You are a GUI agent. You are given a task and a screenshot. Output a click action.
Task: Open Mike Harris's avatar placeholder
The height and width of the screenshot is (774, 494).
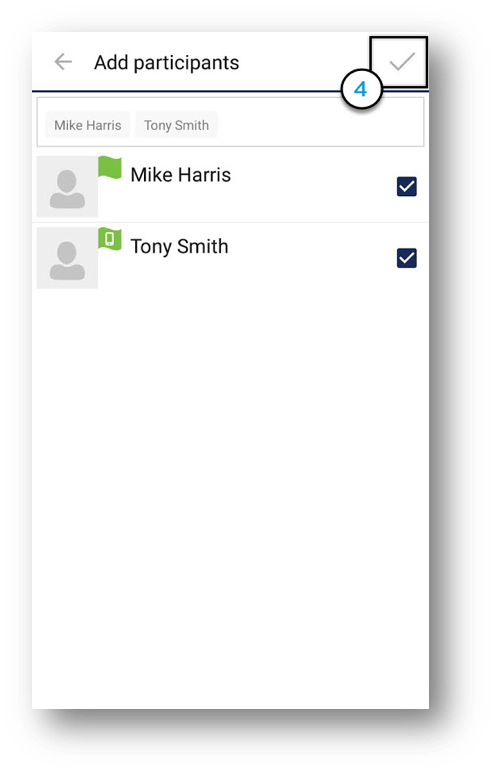67,187
